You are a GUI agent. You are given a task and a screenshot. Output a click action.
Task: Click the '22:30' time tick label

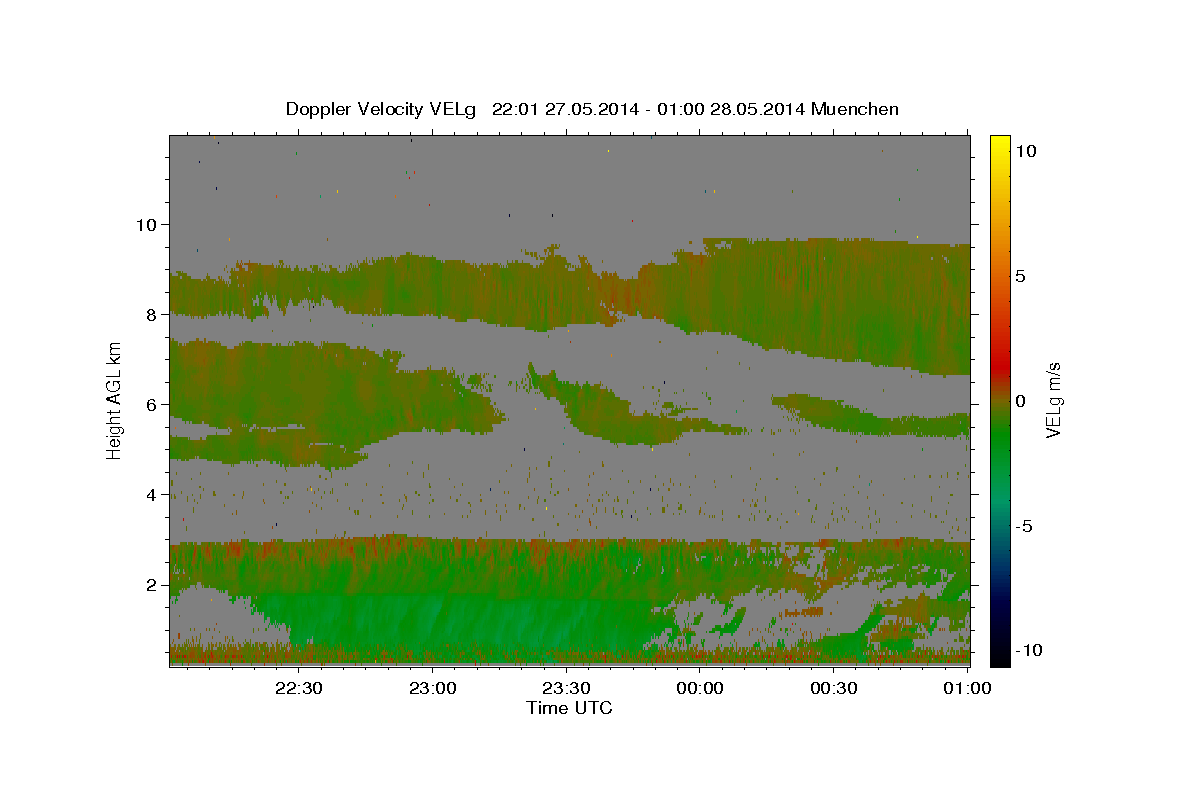pyautogui.click(x=298, y=688)
